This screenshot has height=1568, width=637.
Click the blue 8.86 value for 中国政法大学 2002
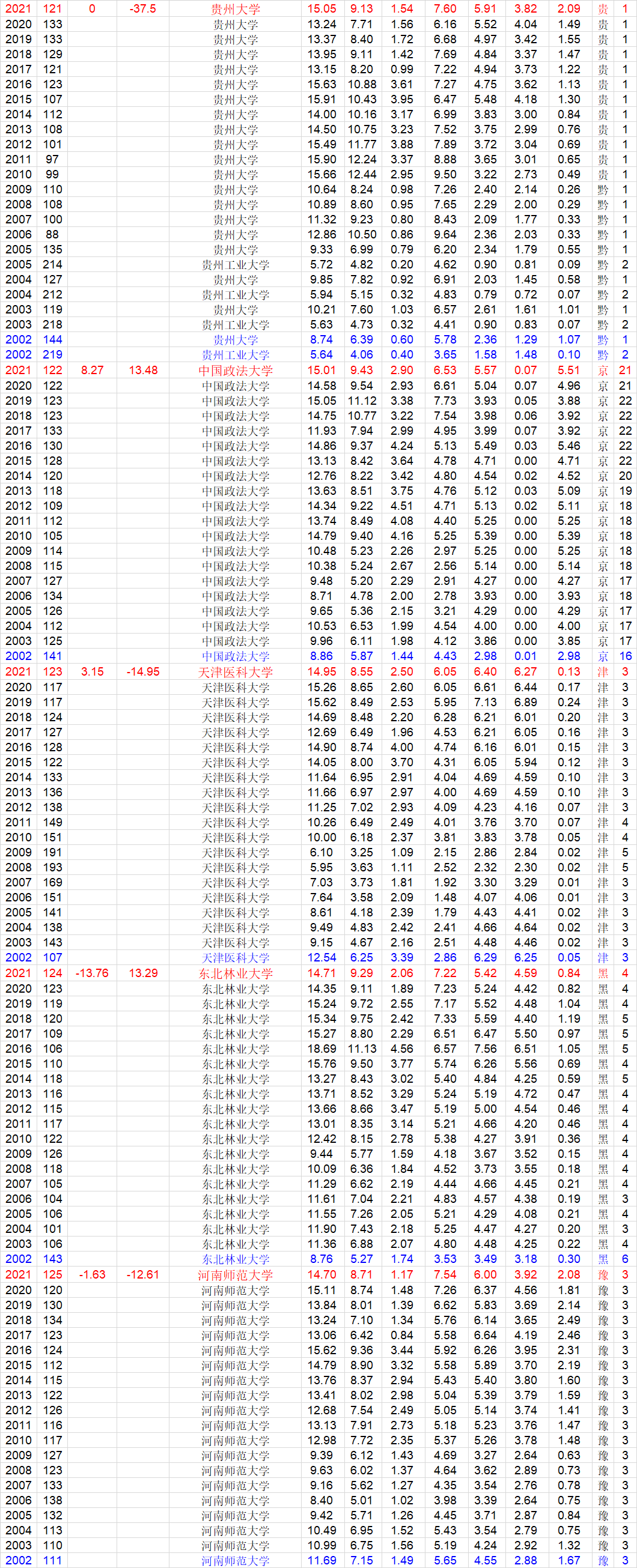pyautogui.click(x=322, y=656)
